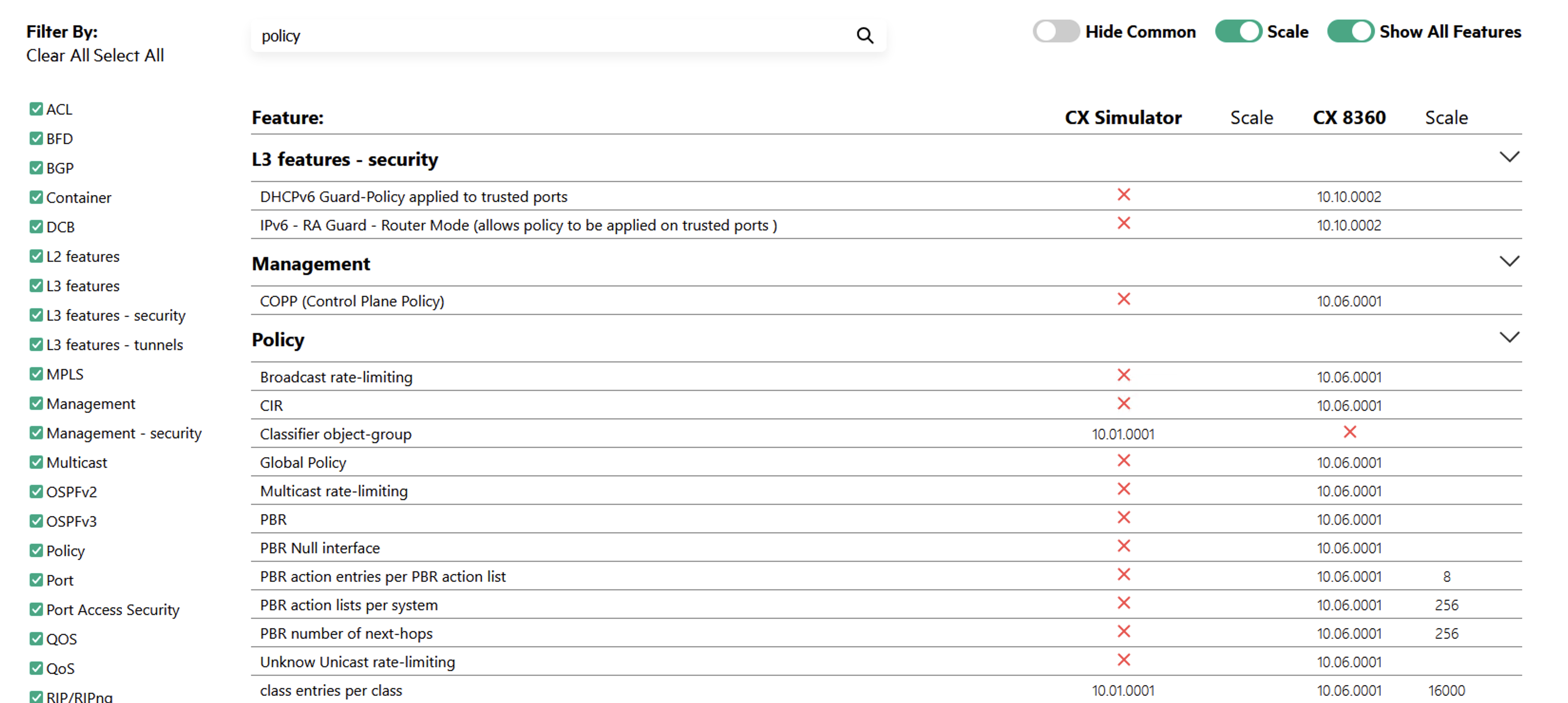Disable Show All Features switch
Viewport: 1568px width, 703px height.
(x=1351, y=31)
